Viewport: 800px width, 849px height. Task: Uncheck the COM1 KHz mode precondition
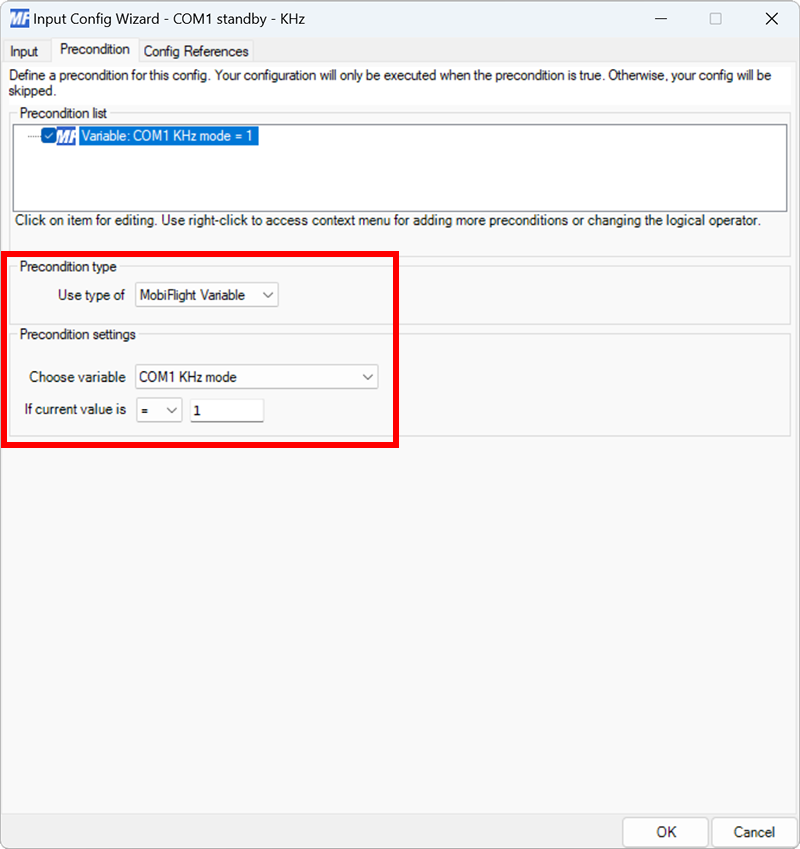[x=48, y=135]
